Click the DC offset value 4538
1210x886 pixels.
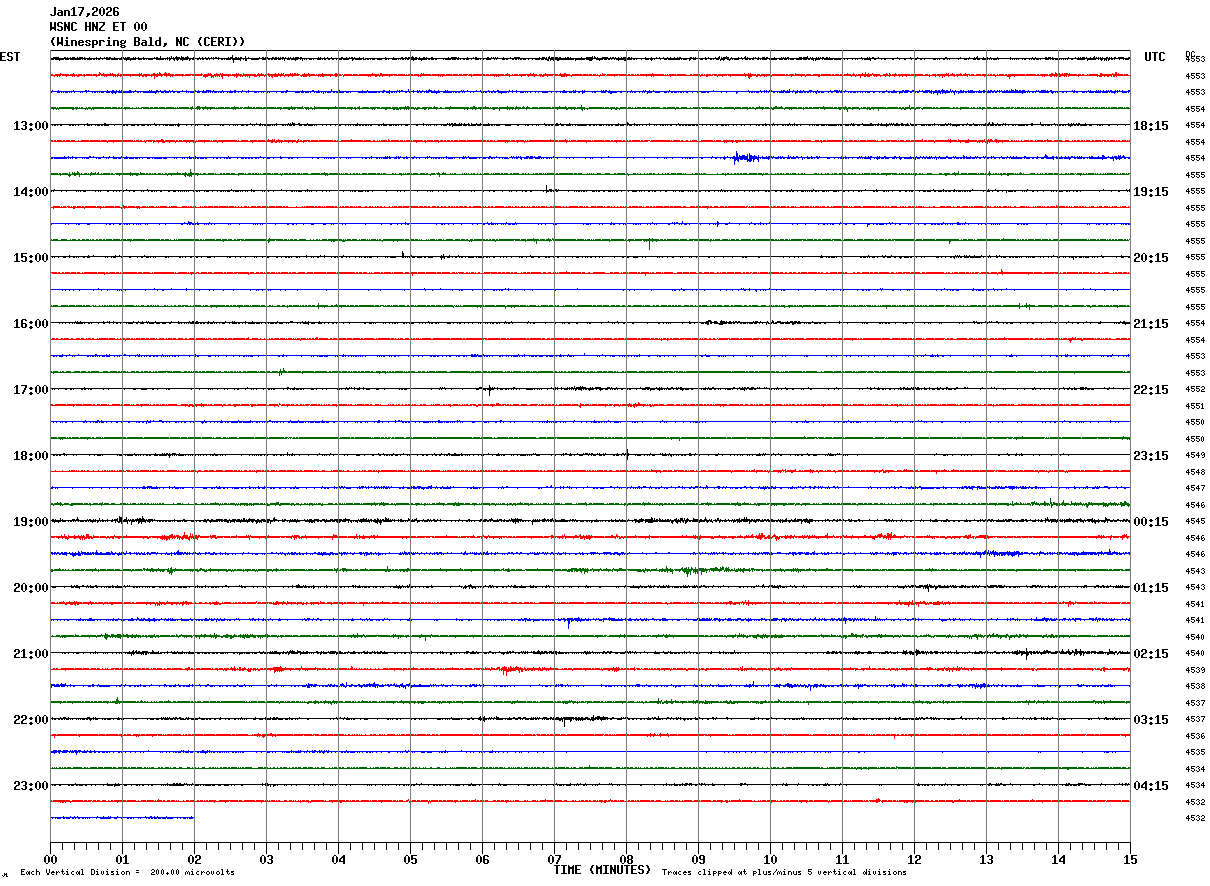pyautogui.click(x=1195, y=687)
